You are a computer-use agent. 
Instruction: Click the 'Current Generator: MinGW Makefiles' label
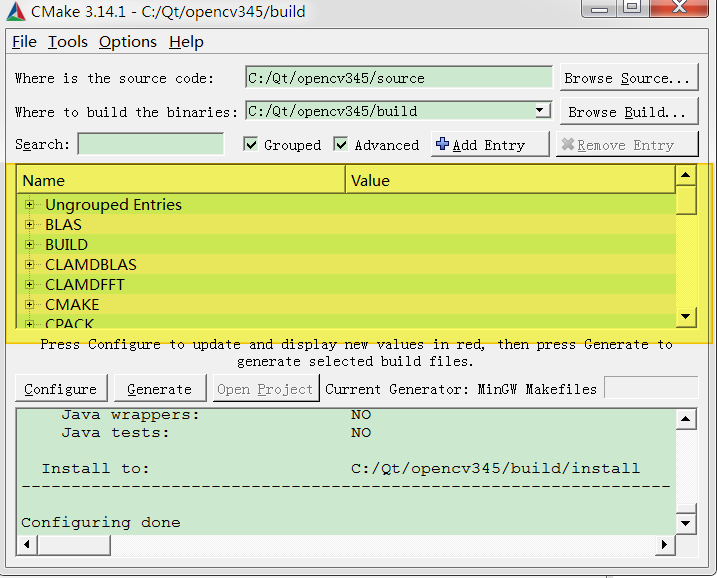click(461, 389)
